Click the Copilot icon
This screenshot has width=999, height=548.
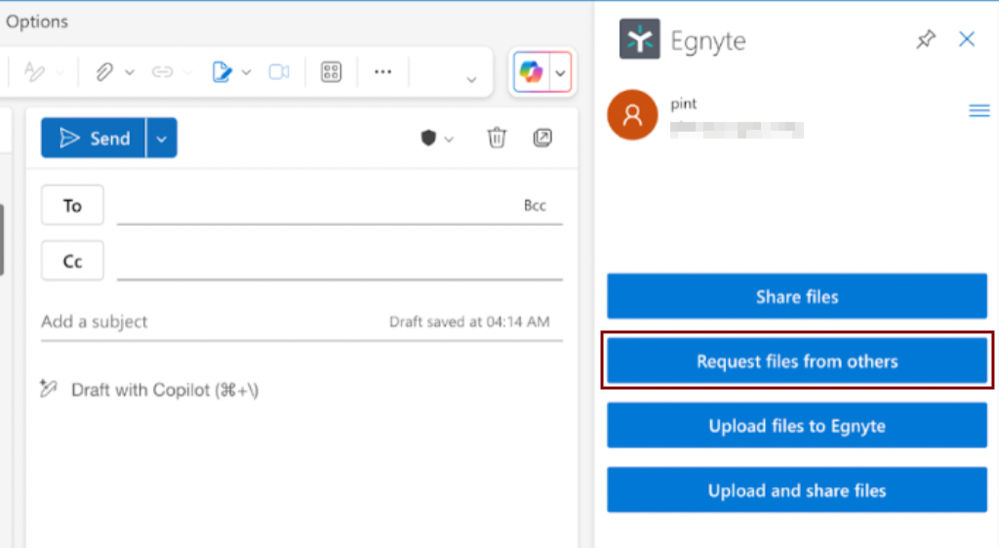pyautogui.click(x=531, y=72)
